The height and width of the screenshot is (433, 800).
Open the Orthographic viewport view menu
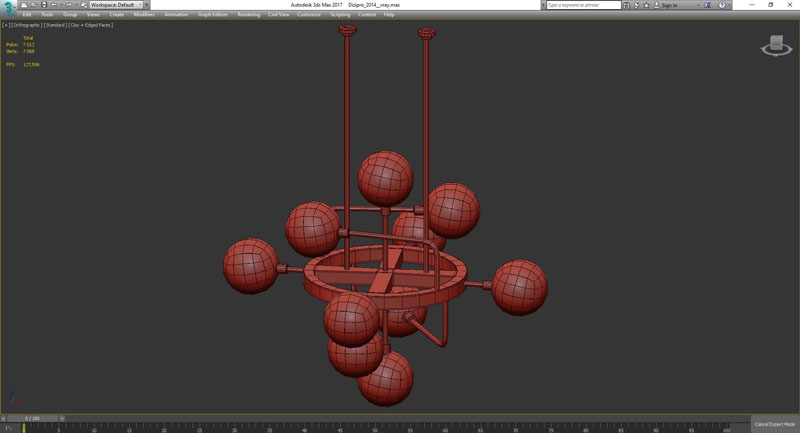click(27, 25)
